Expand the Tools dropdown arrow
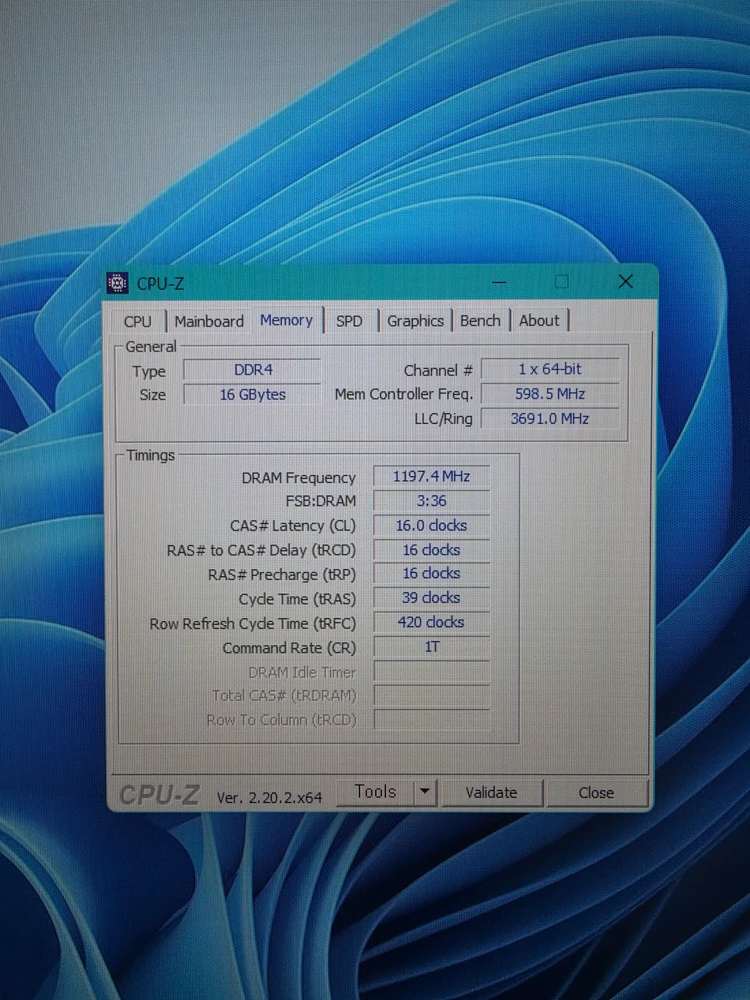This screenshot has height=1000, width=750. tap(425, 792)
